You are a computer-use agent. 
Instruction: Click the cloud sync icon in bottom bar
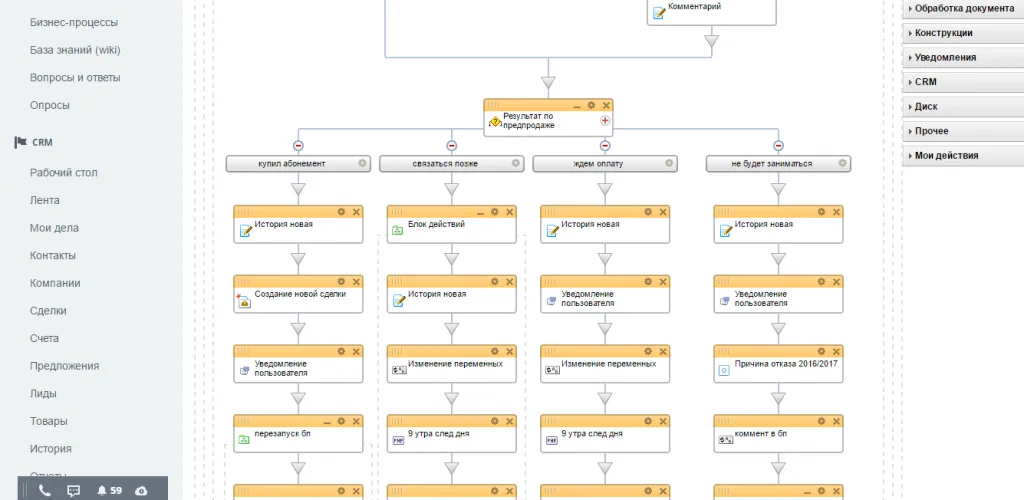pyautogui.click(x=141, y=490)
